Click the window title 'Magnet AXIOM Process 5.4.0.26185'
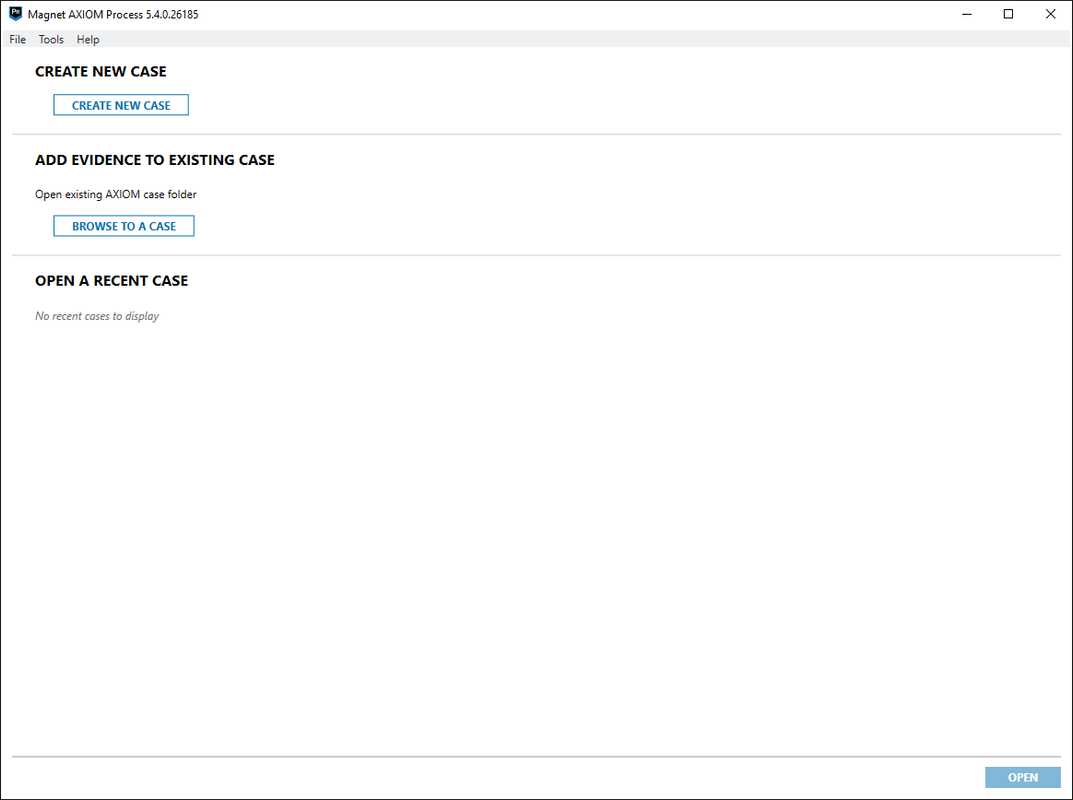Viewport: 1073px width, 800px height. coord(113,14)
